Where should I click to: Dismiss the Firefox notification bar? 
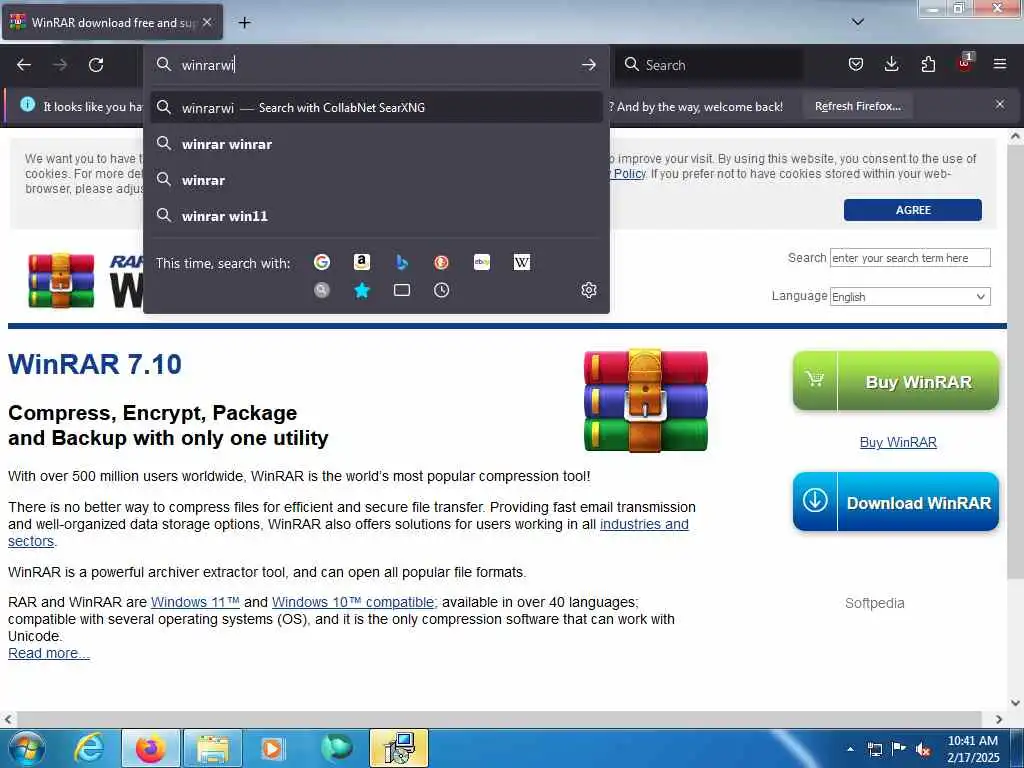tap(1000, 104)
